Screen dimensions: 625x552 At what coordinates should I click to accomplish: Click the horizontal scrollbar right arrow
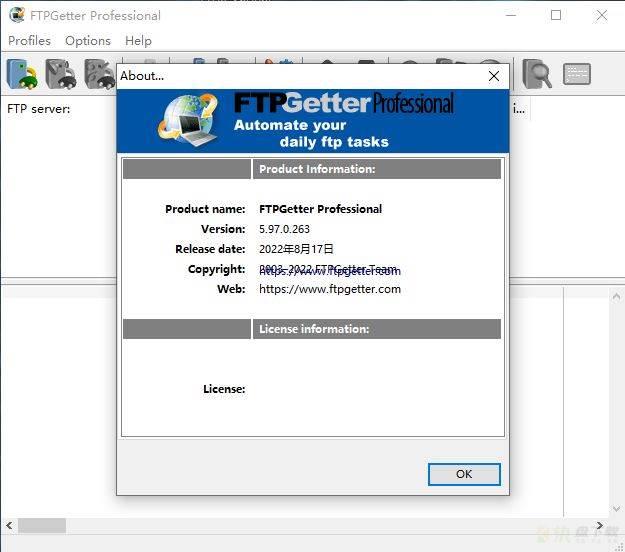599,526
